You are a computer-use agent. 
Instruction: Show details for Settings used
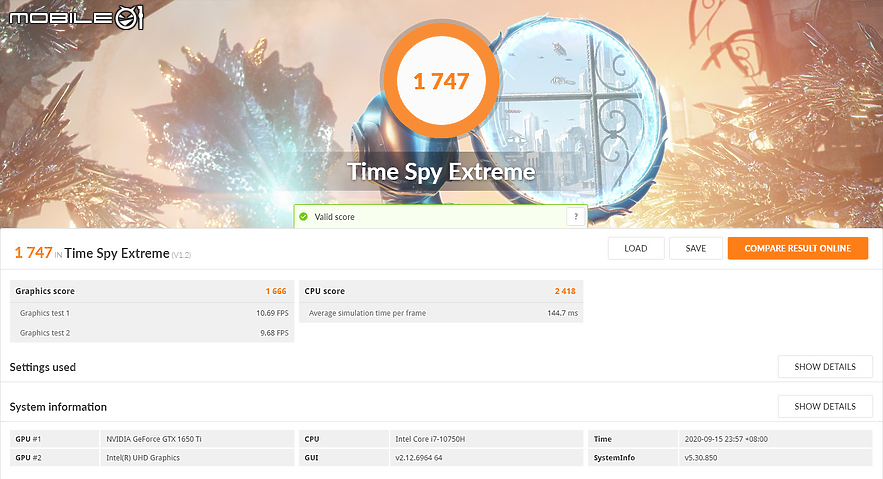tap(825, 366)
